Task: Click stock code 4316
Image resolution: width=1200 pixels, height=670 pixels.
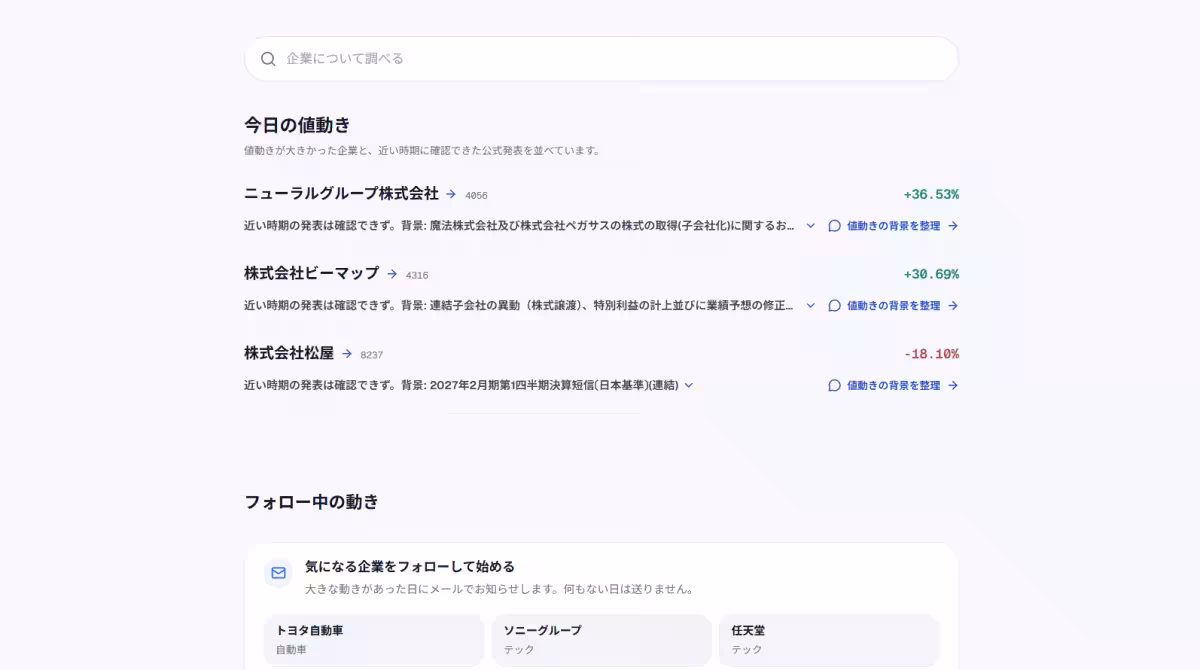Action: click(x=417, y=275)
